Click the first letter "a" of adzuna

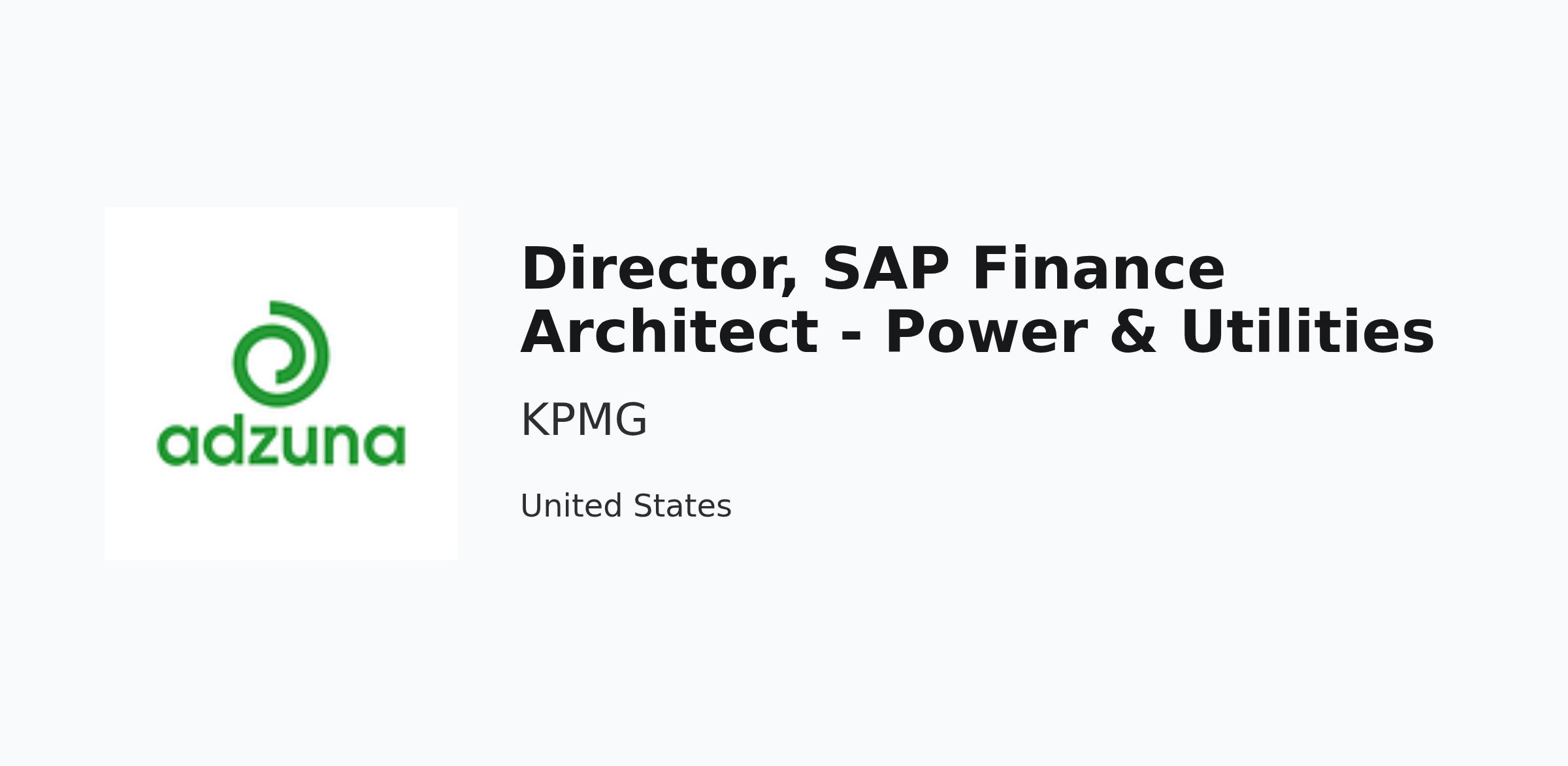coord(176,447)
